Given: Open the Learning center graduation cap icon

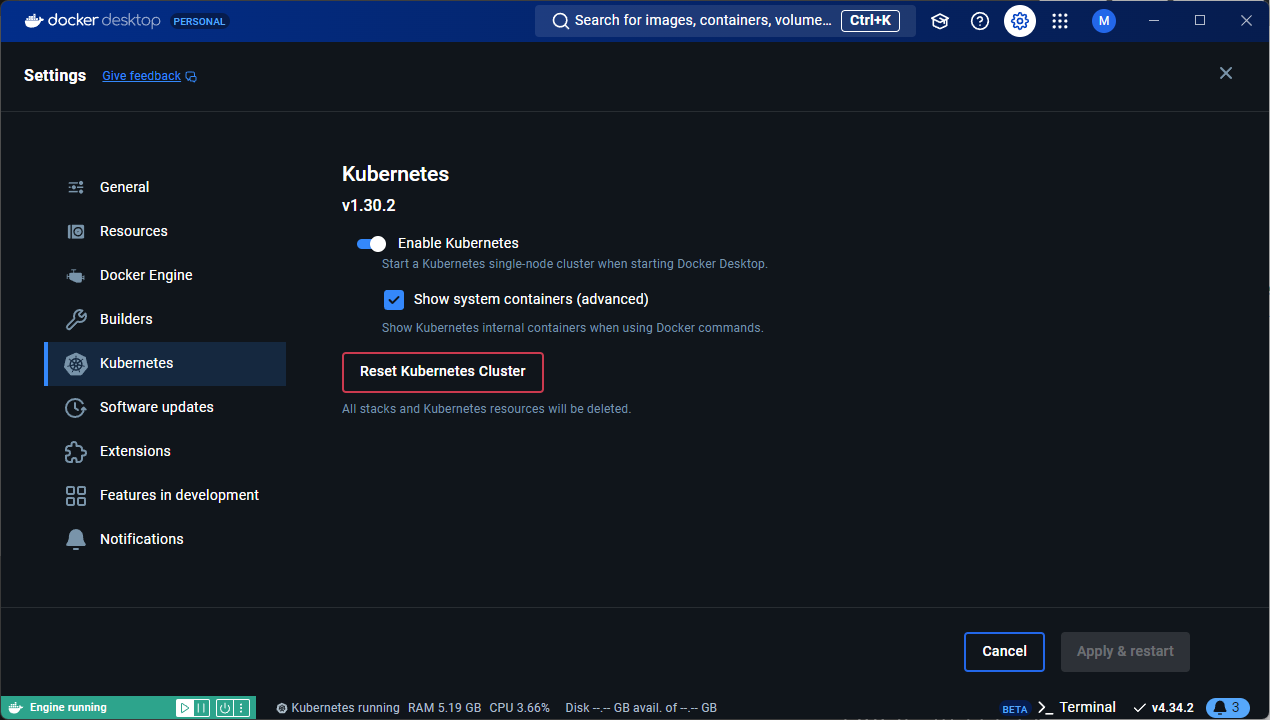Looking at the screenshot, I should pyautogui.click(x=940, y=21).
